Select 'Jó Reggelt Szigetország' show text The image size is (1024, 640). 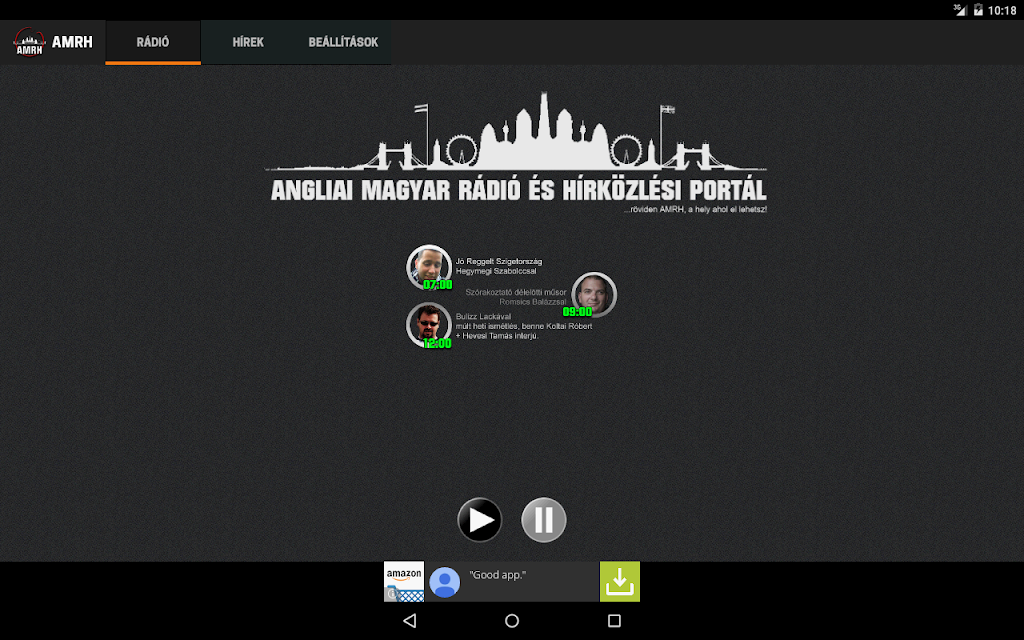pyautogui.click(x=499, y=261)
